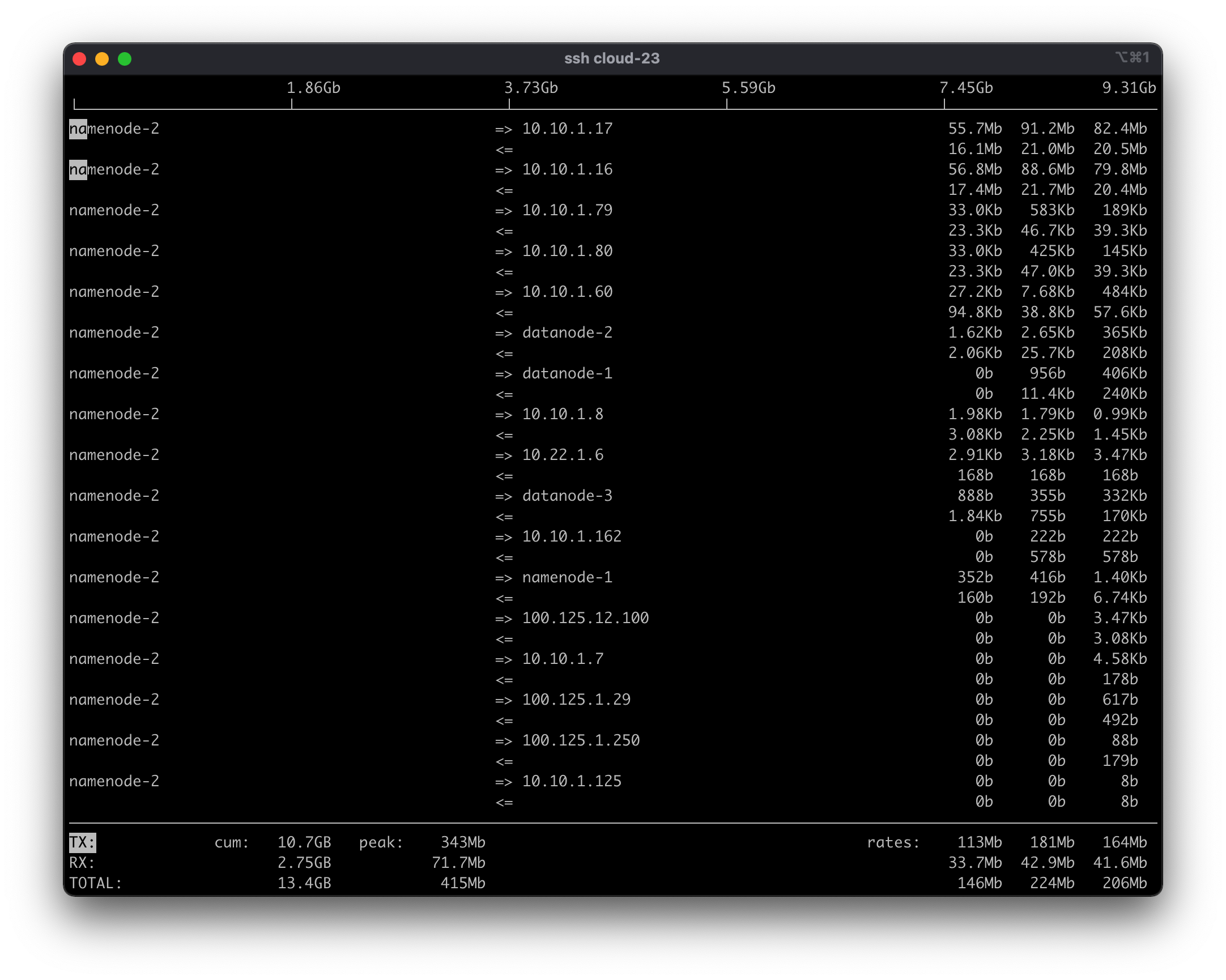Click the green zoom window button

pos(125,59)
